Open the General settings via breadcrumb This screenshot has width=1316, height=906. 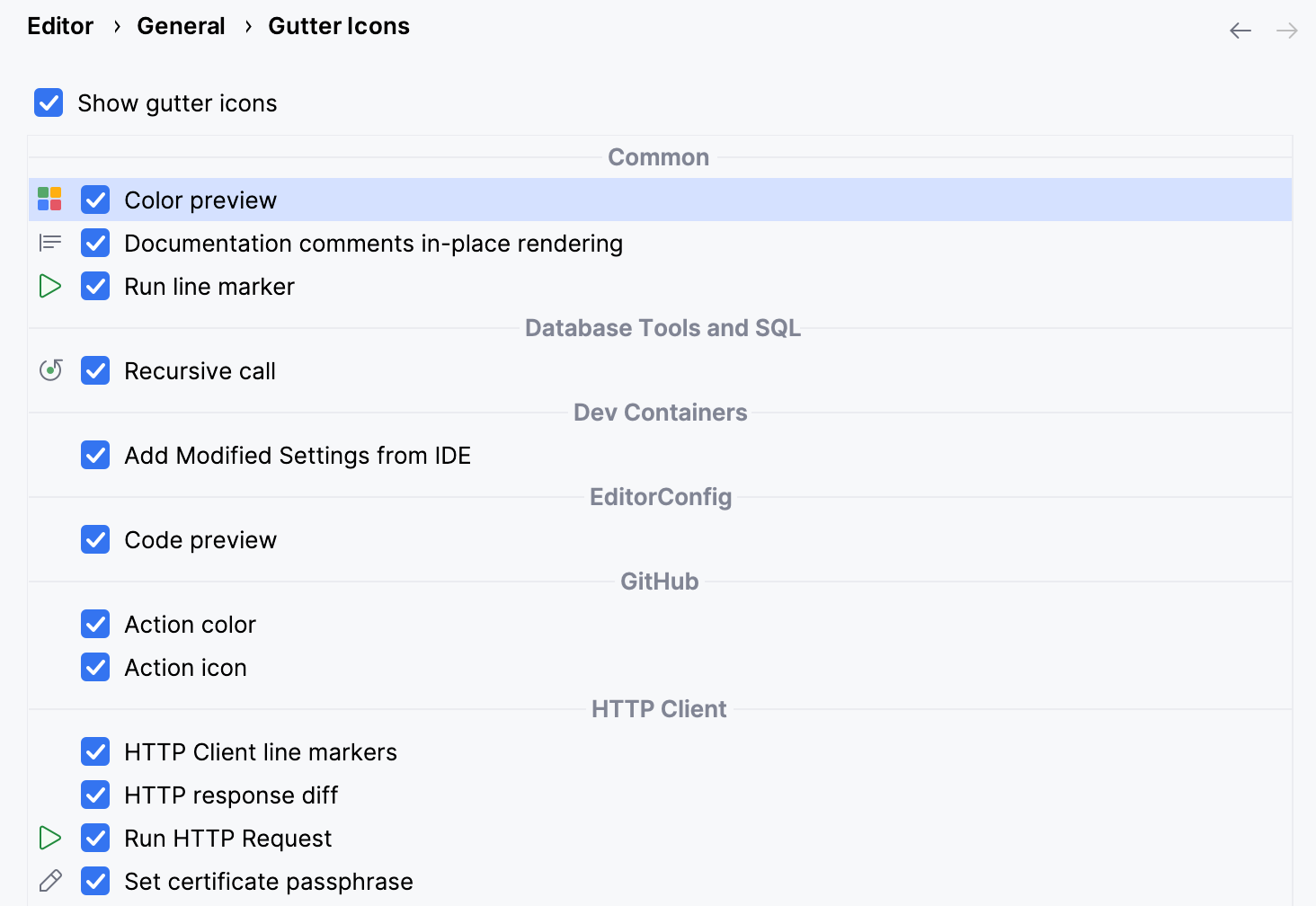click(x=181, y=26)
